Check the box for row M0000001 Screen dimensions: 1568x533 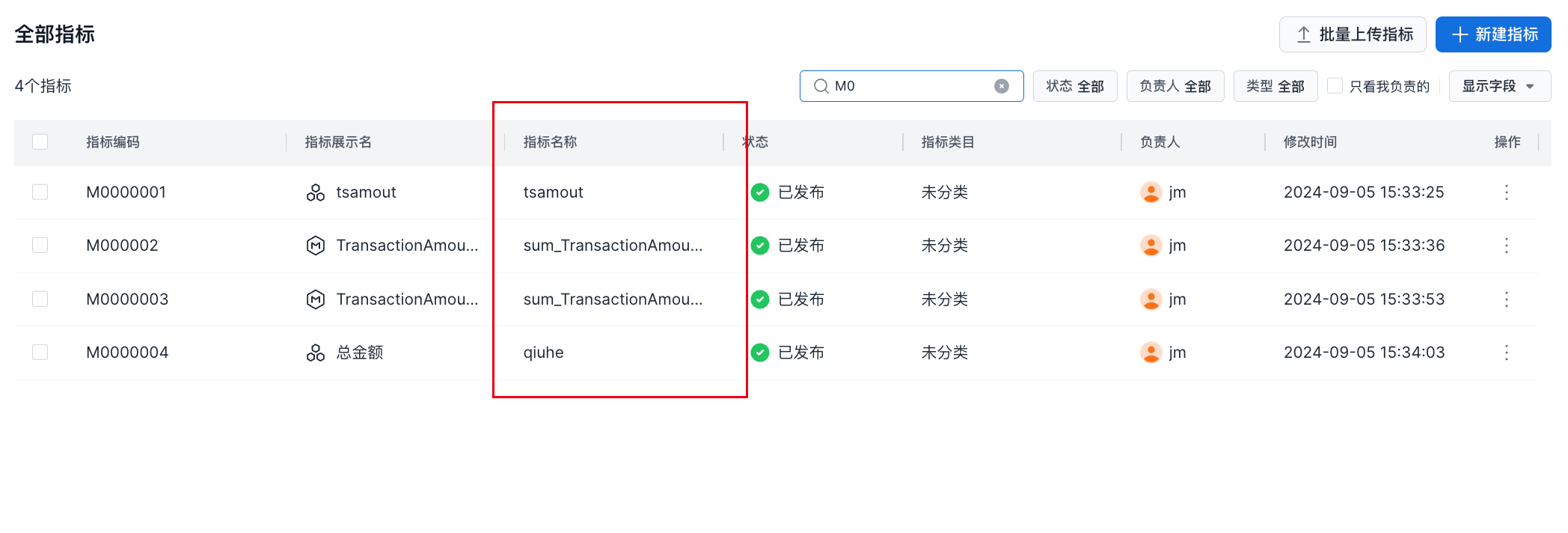[x=40, y=192]
